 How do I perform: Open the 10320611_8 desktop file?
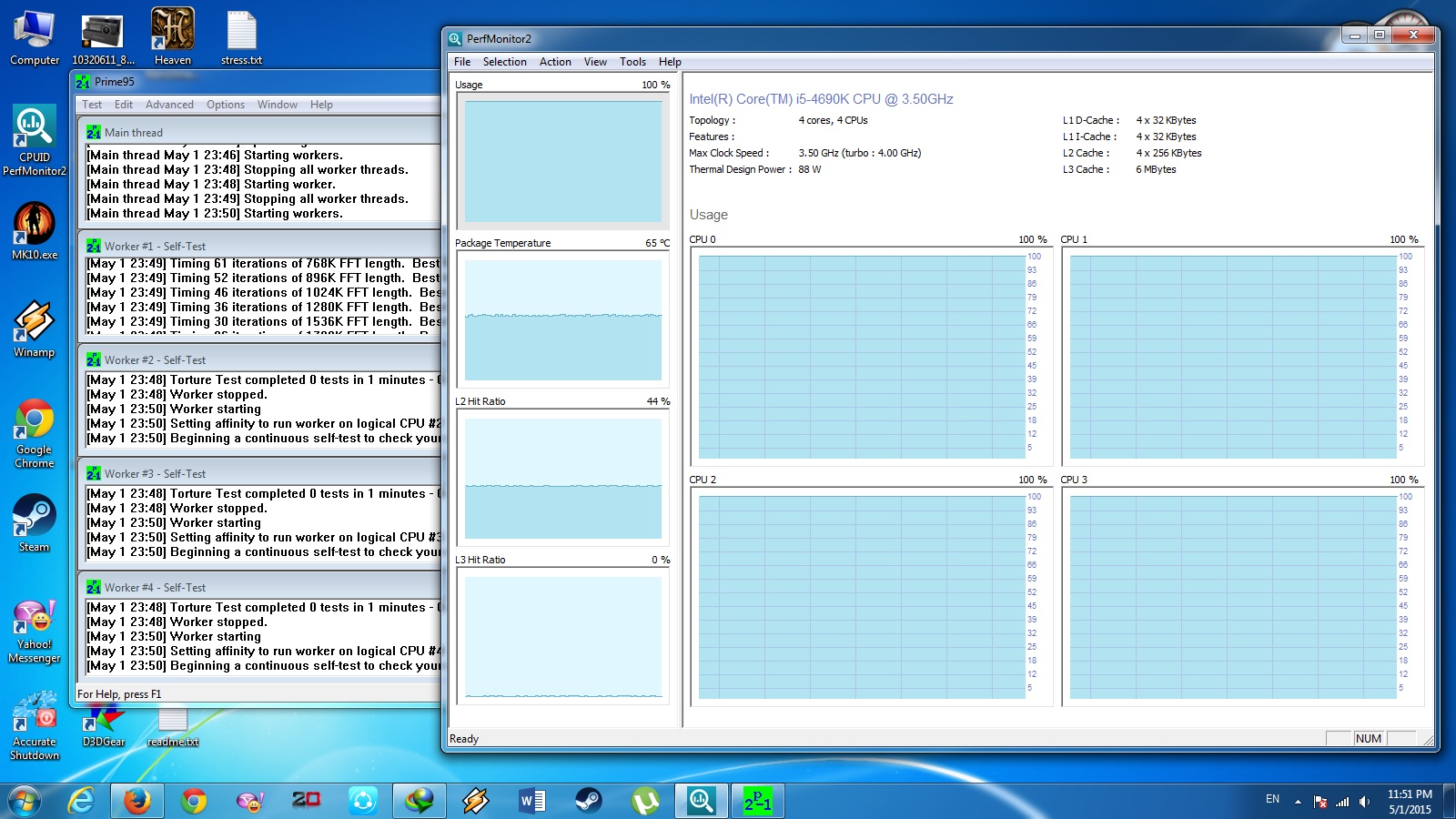tap(103, 38)
